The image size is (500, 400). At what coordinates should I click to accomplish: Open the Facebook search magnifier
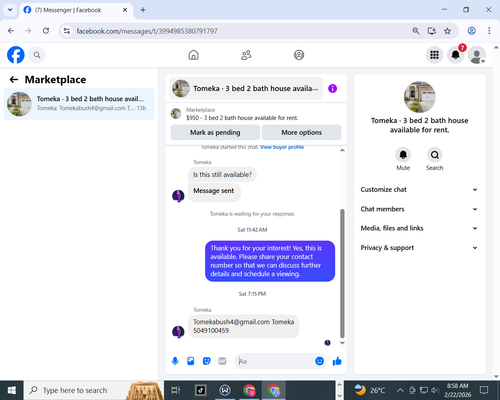pyautogui.click(x=37, y=55)
